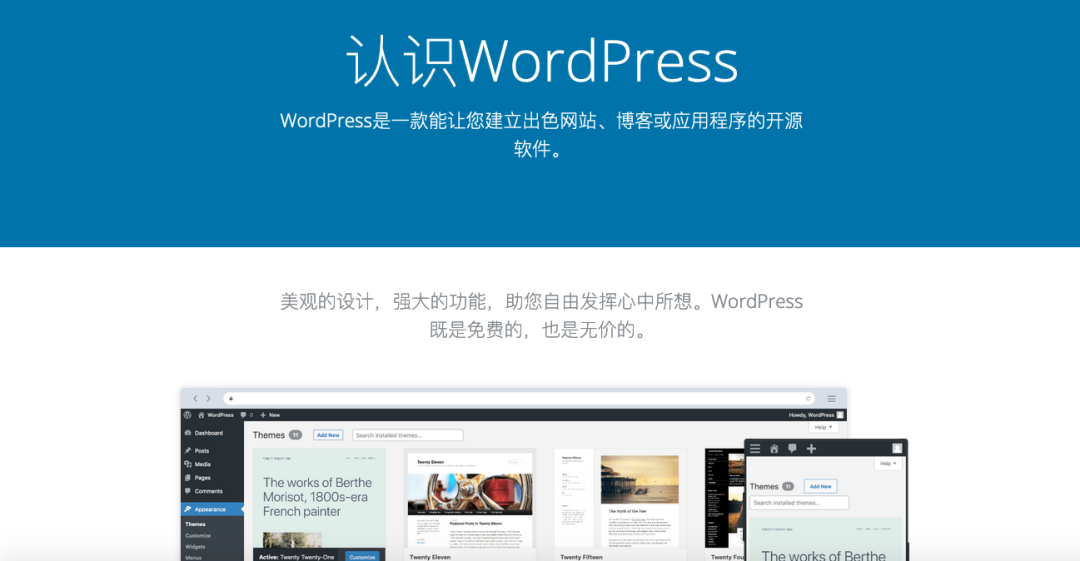Click the mobile Search installed themes field
The height and width of the screenshot is (561, 1080).
click(799, 503)
